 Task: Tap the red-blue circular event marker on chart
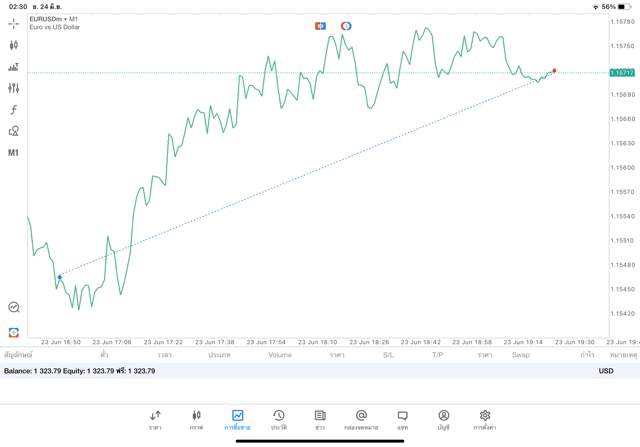point(346,25)
